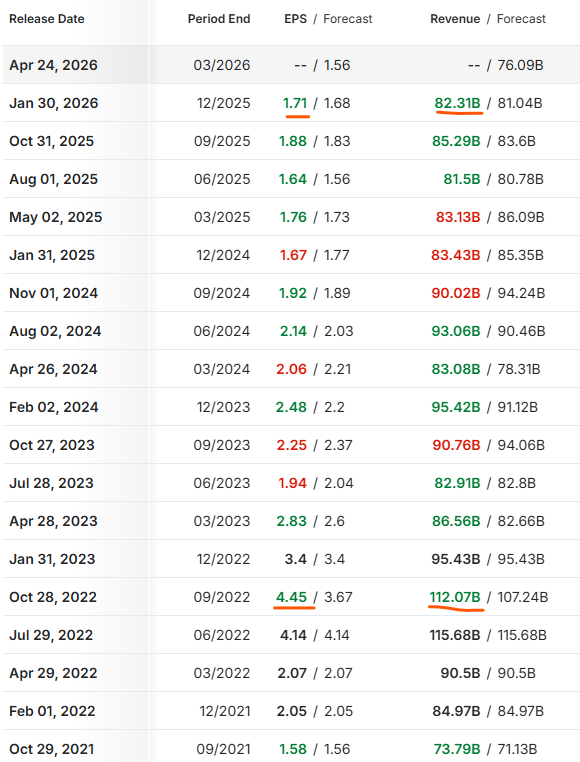Select the Apr 29, 2022 release date
This screenshot has width=580, height=762.
pyautogui.click(x=53, y=673)
